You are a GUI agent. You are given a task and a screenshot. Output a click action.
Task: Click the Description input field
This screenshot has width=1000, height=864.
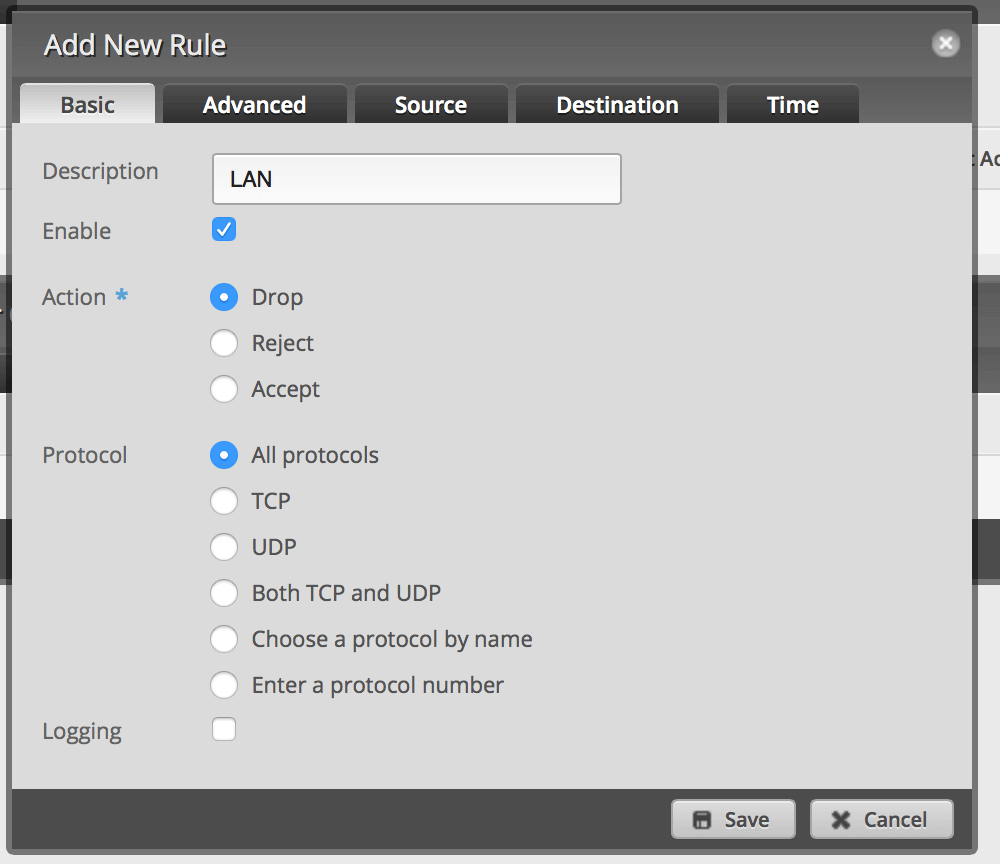point(416,179)
